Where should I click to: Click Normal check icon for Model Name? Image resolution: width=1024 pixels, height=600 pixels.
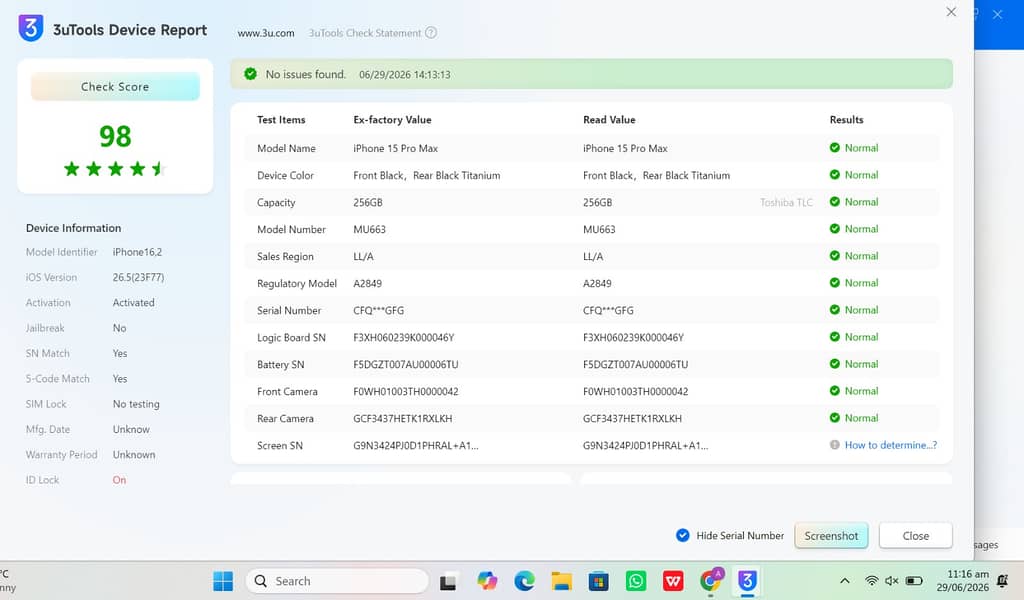[835, 148]
